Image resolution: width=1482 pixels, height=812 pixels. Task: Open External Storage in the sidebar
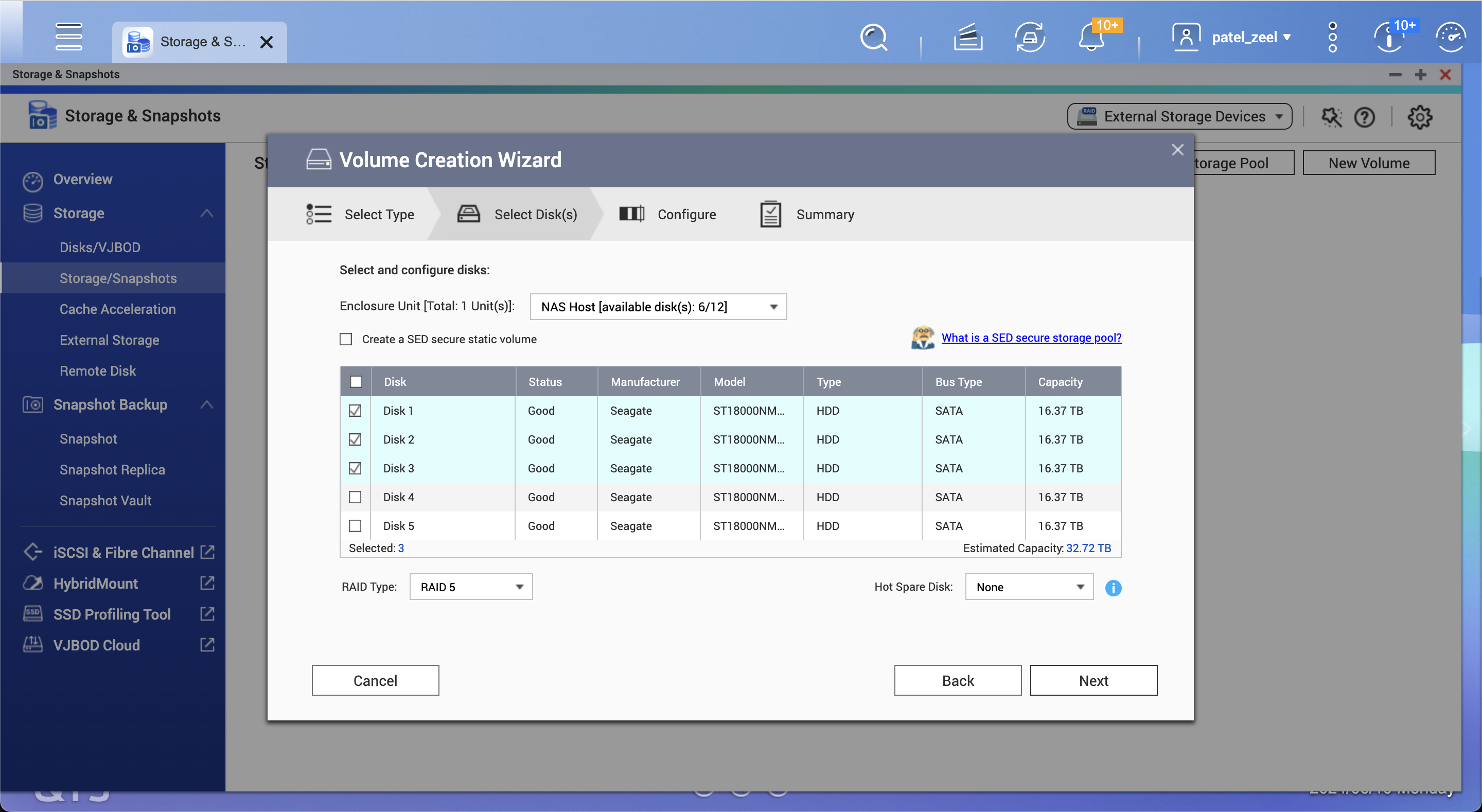click(x=109, y=340)
